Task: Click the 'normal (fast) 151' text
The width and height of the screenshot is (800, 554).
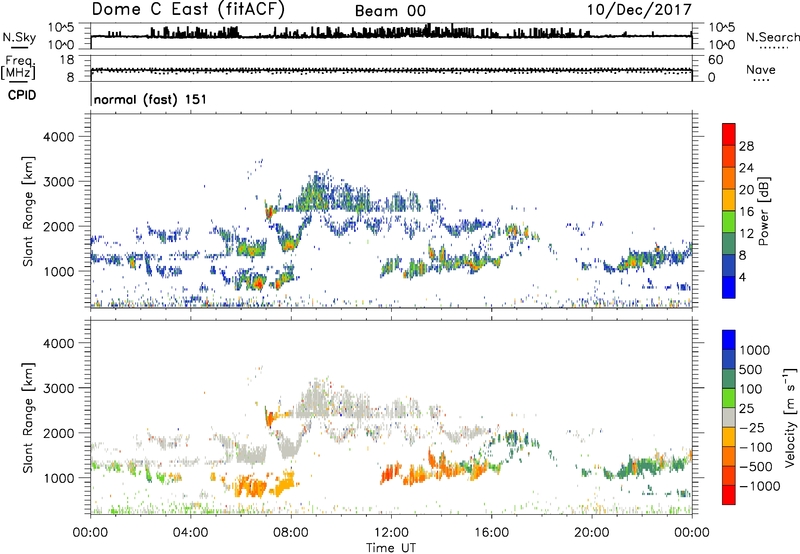Action: coord(151,99)
